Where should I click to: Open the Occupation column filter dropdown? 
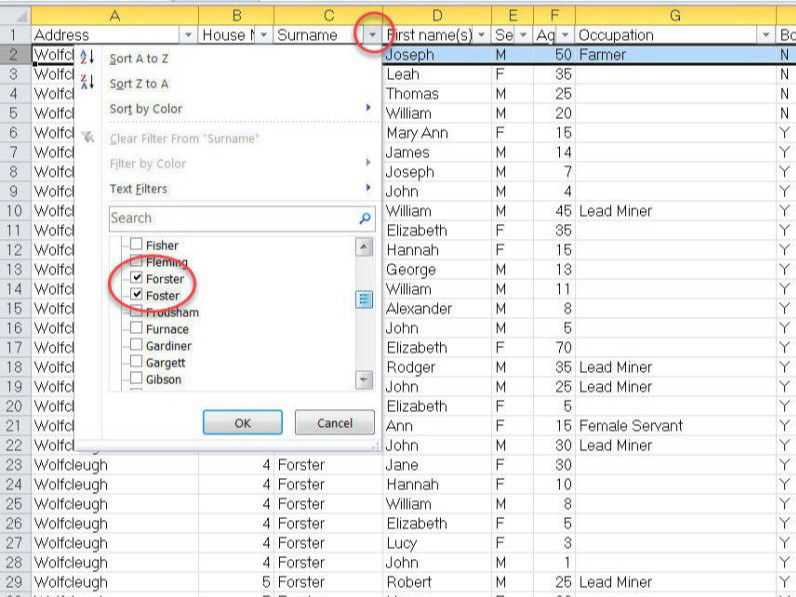tap(766, 35)
